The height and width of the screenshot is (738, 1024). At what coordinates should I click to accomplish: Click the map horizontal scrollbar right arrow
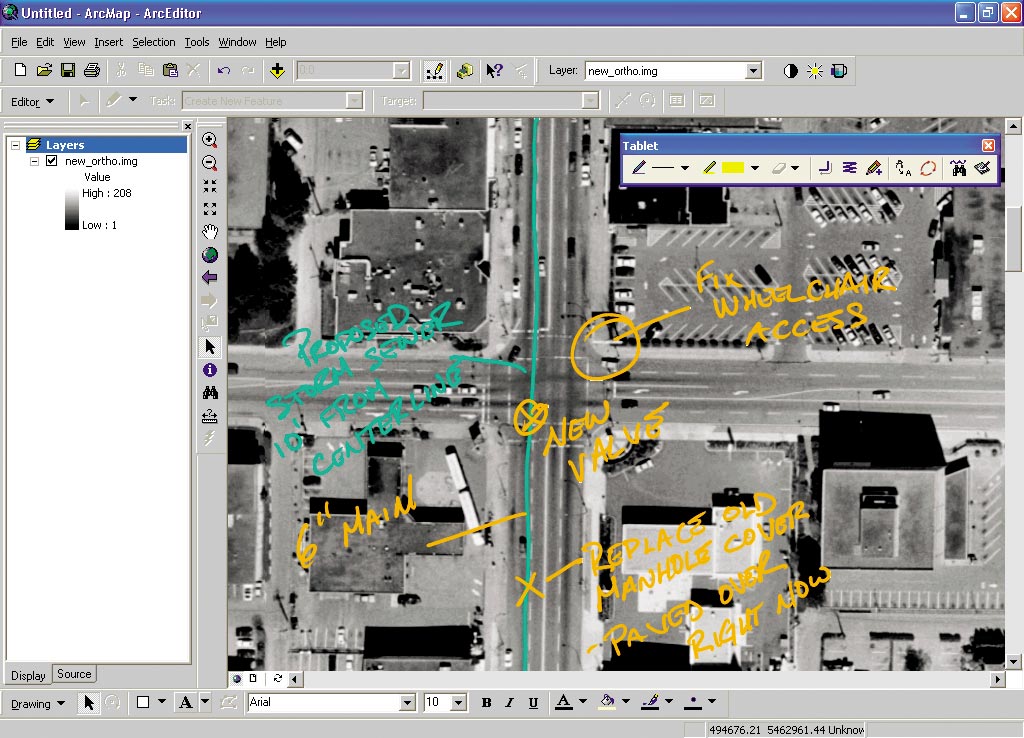pos(997,679)
